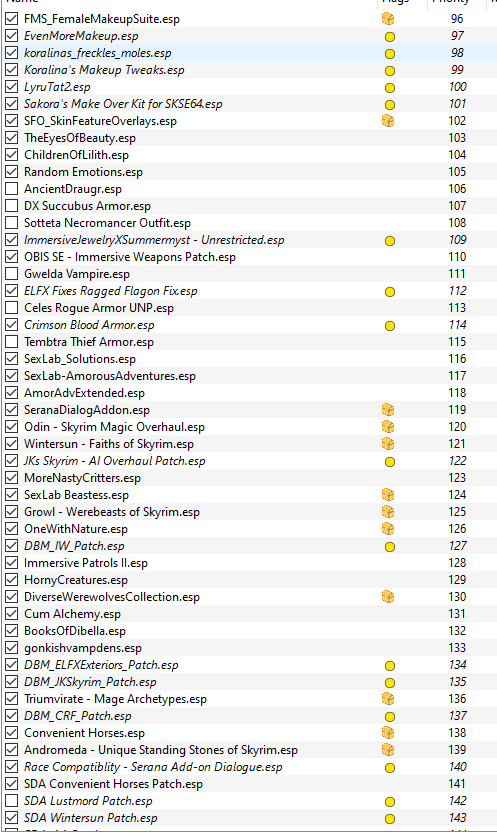The width and height of the screenshot is (497, 837).
Task: Click the archive flag for Growl - Werebeasts of Skyrim.esp
Action: pos(388,512)
